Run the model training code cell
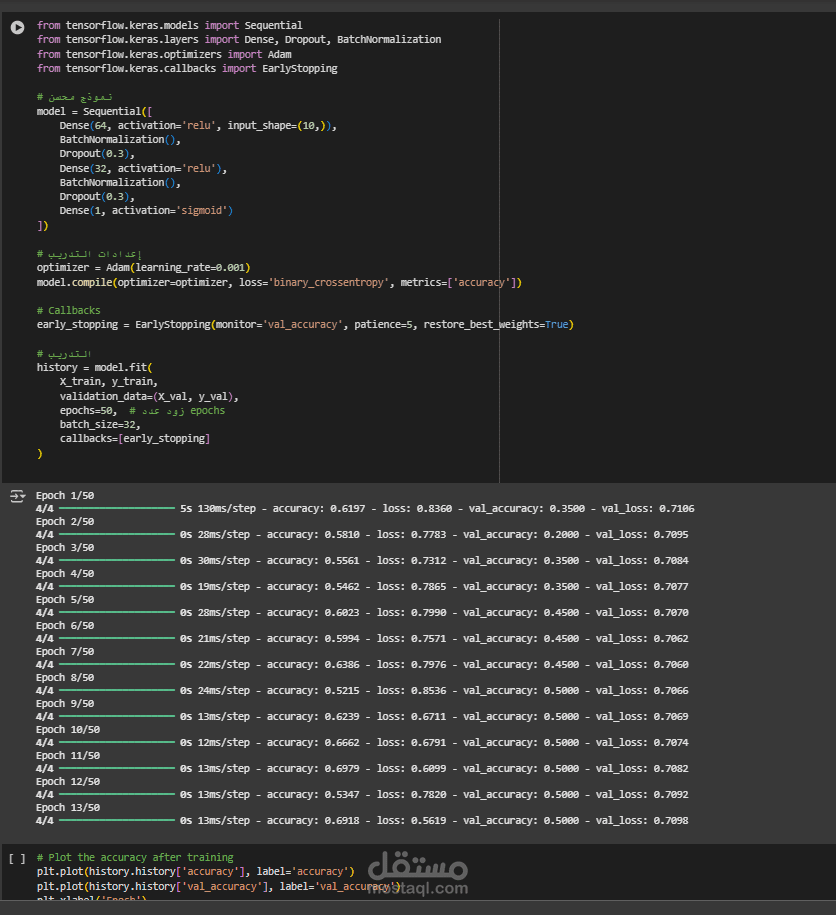The image size is (836, 915). coord(17,27)
